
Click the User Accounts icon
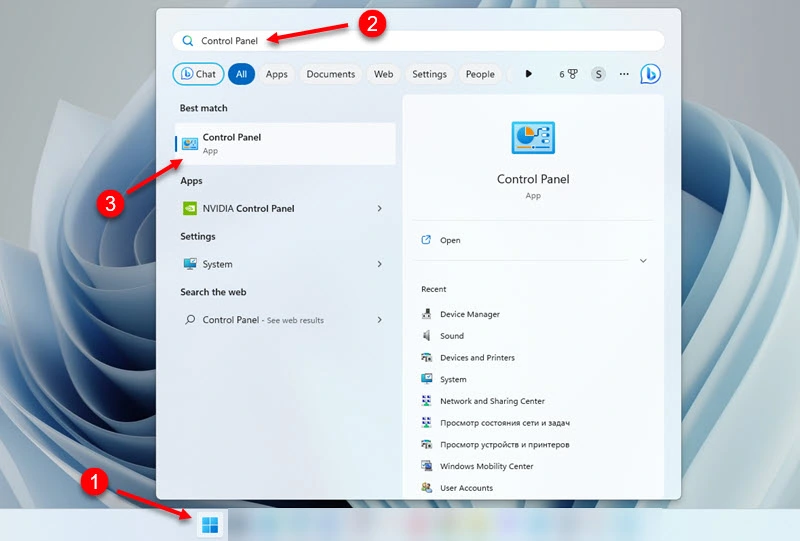[x=427, y=487]
